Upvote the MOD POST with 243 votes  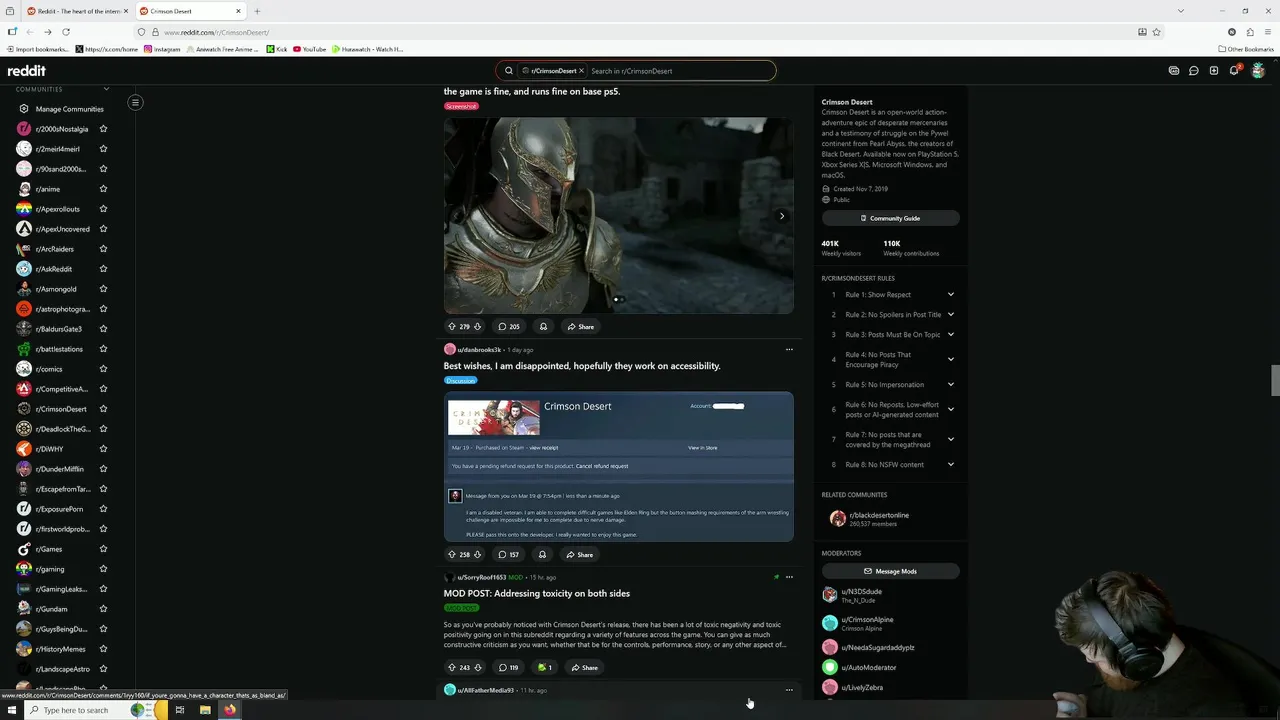point(452,667)
